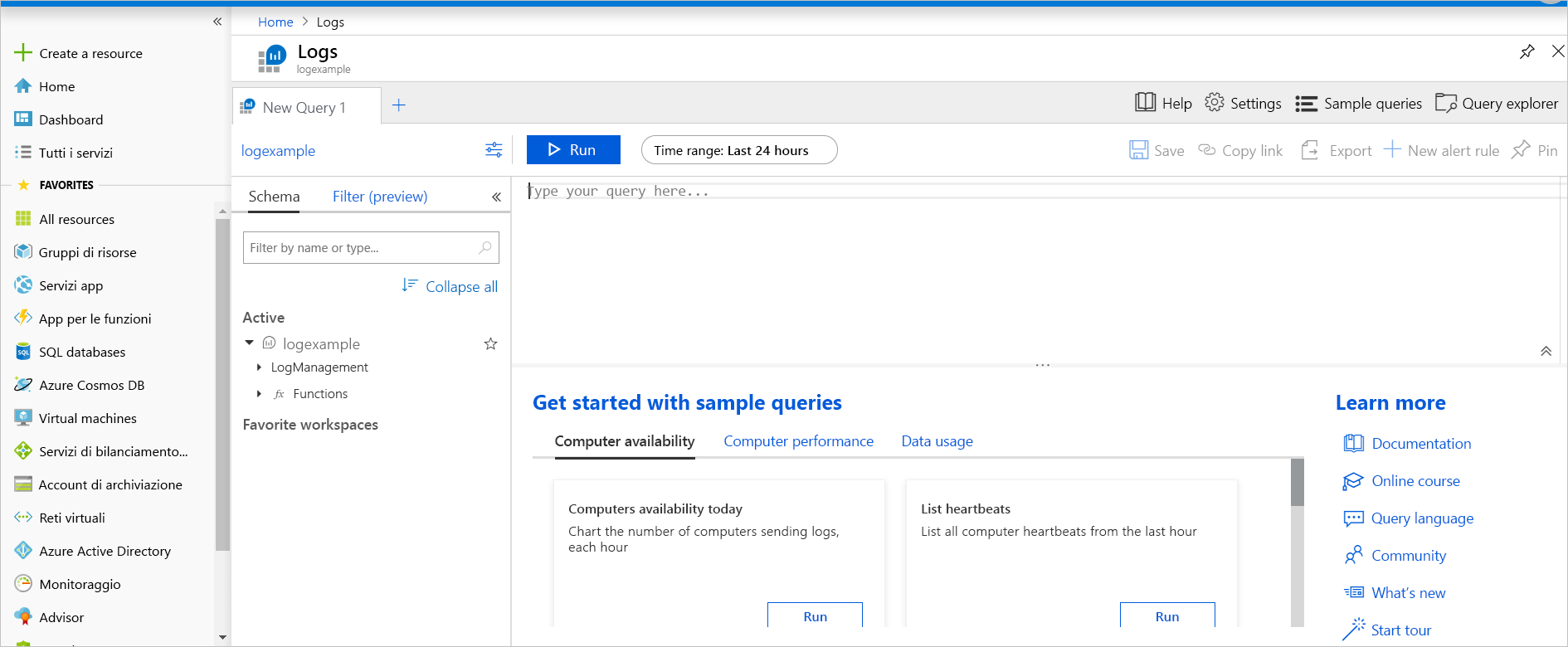Select Computer performance tab
This screenshot has height=647, width=1568.
pos(798,441)
